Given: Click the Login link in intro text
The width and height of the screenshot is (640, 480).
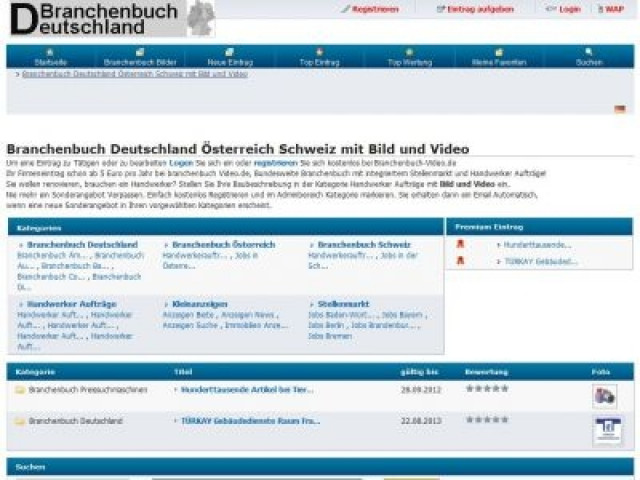Looking at the screenshot, I should tap(181, 163).
